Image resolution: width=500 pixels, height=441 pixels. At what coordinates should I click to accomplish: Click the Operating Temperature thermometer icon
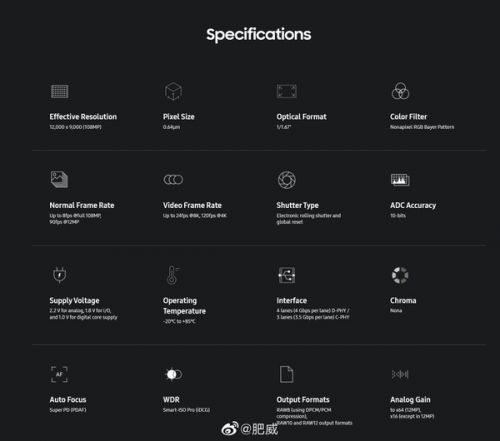[x=173, y=275]
